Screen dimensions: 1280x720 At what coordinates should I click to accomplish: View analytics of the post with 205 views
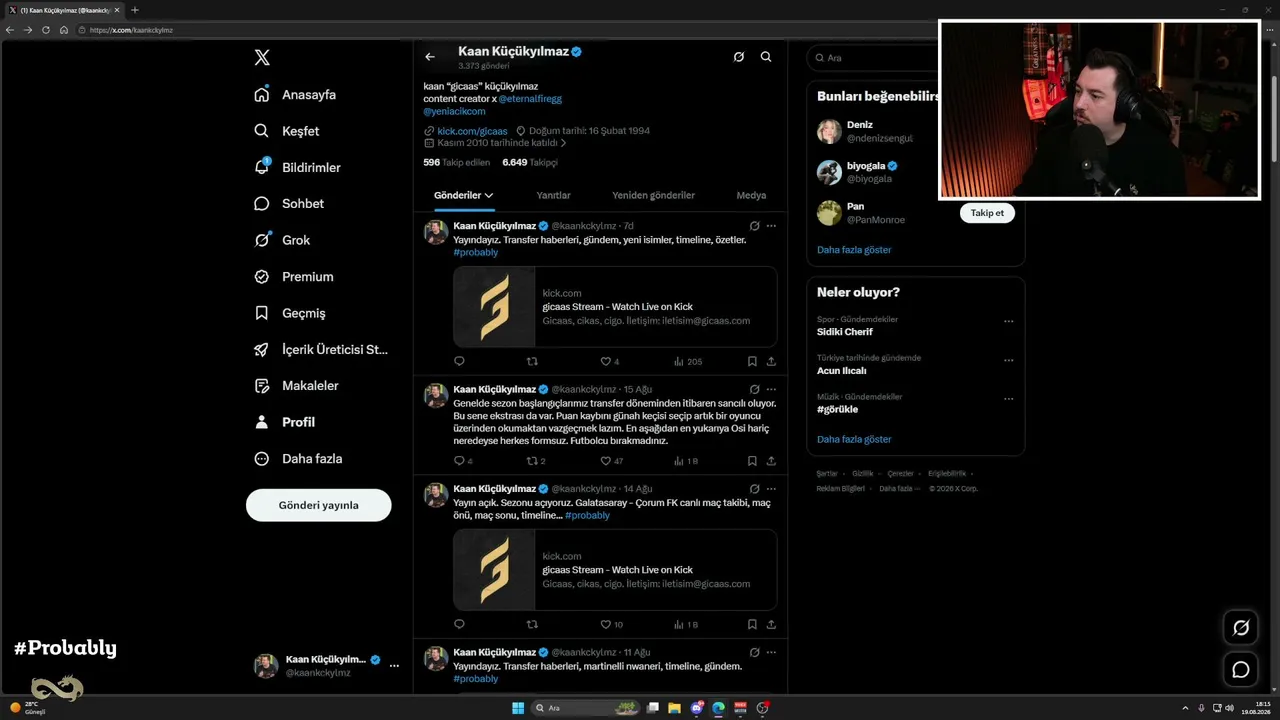coord(688,361)
